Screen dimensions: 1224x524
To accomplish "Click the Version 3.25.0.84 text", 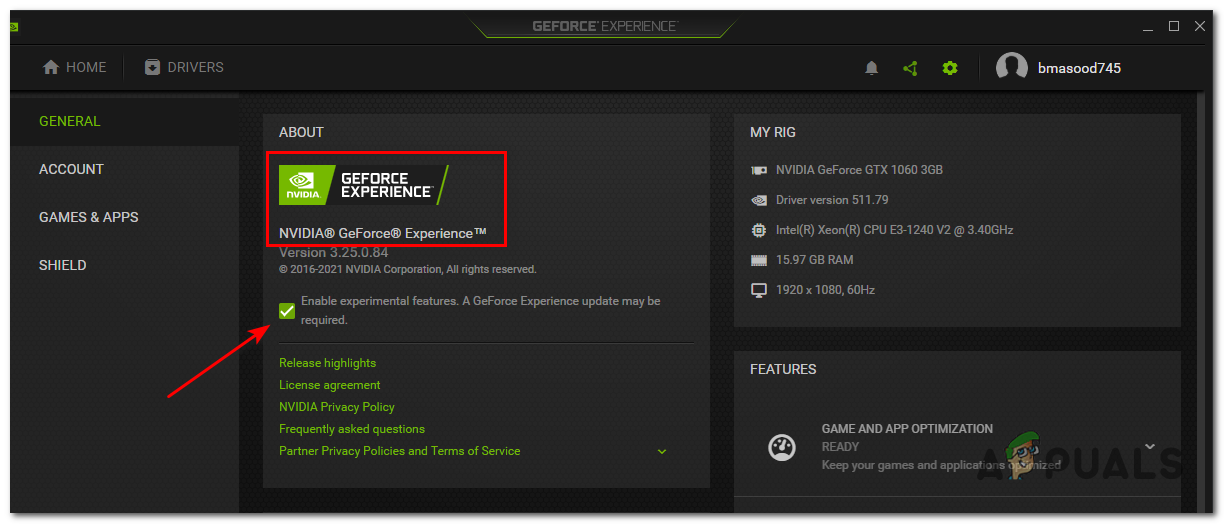I will click(333, 252).
